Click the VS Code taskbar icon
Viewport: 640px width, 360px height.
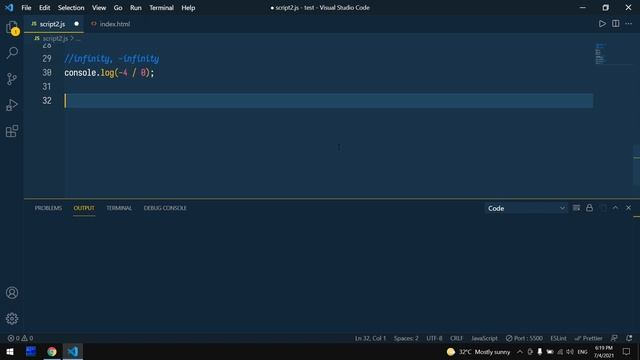pyautogui.click(x=73, y=351)
